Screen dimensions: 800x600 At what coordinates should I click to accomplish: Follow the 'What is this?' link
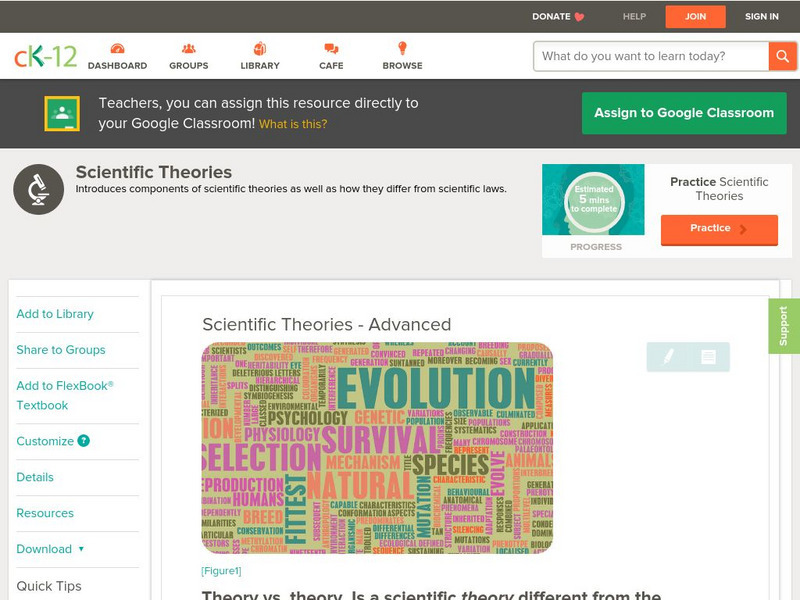293,125
